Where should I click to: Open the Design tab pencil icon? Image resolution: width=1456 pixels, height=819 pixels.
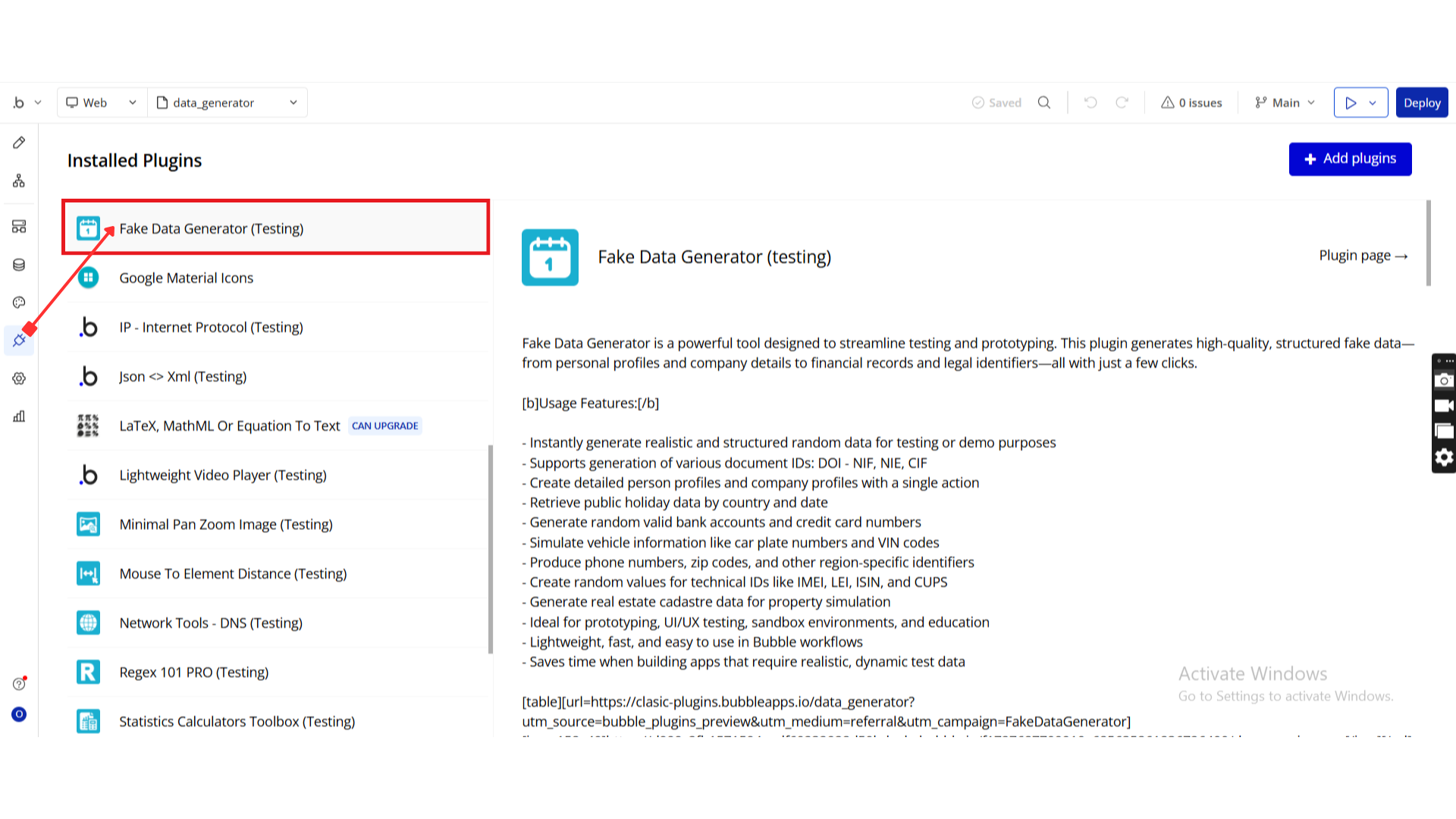point(19,143)
